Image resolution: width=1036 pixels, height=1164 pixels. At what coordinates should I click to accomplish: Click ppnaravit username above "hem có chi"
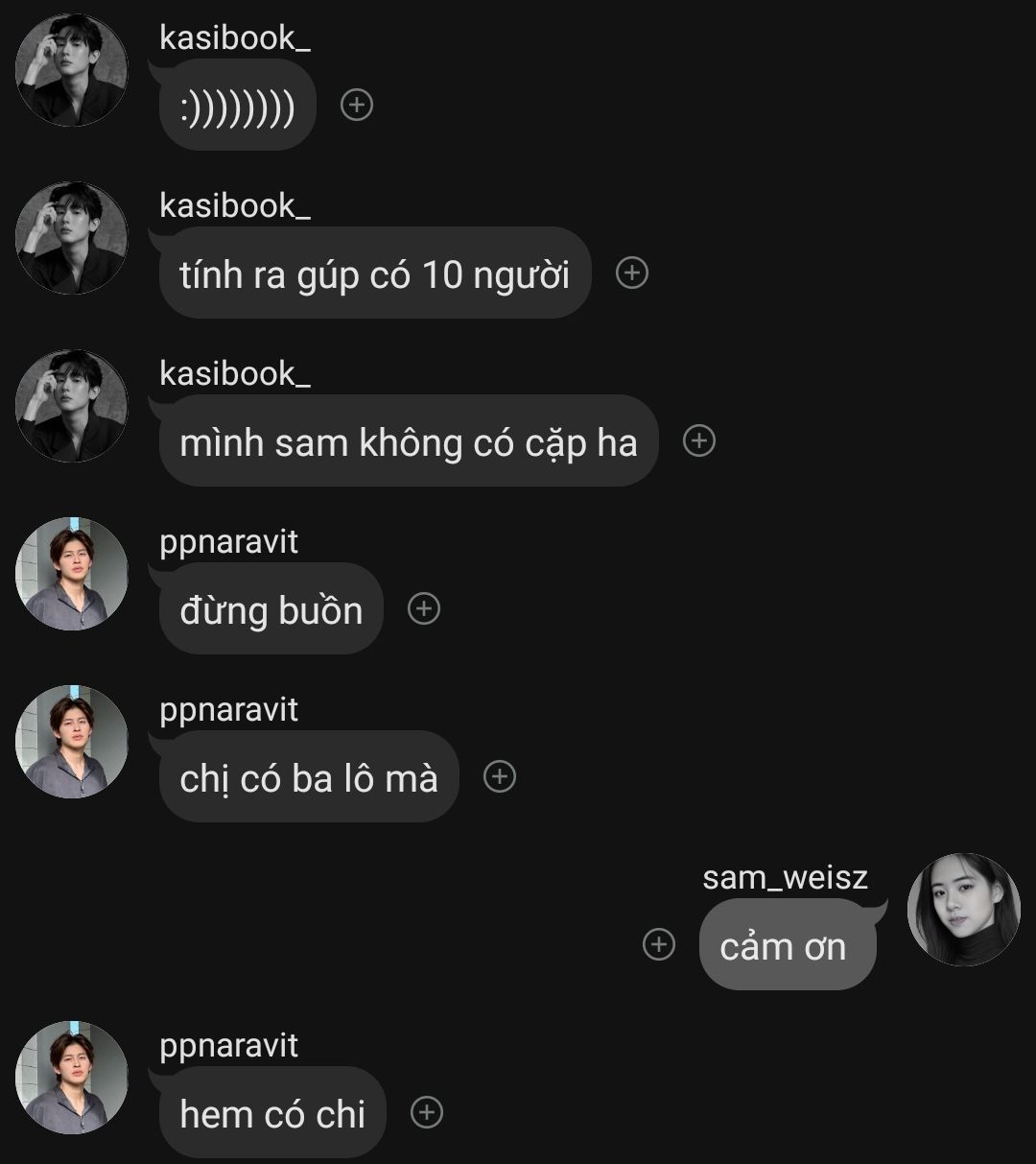point(229,1045)
